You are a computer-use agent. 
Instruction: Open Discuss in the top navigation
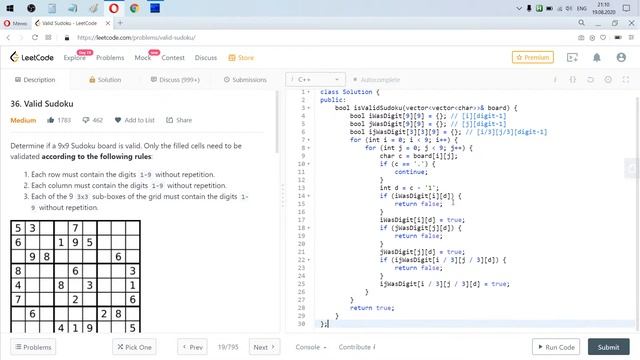click(206, 58)
